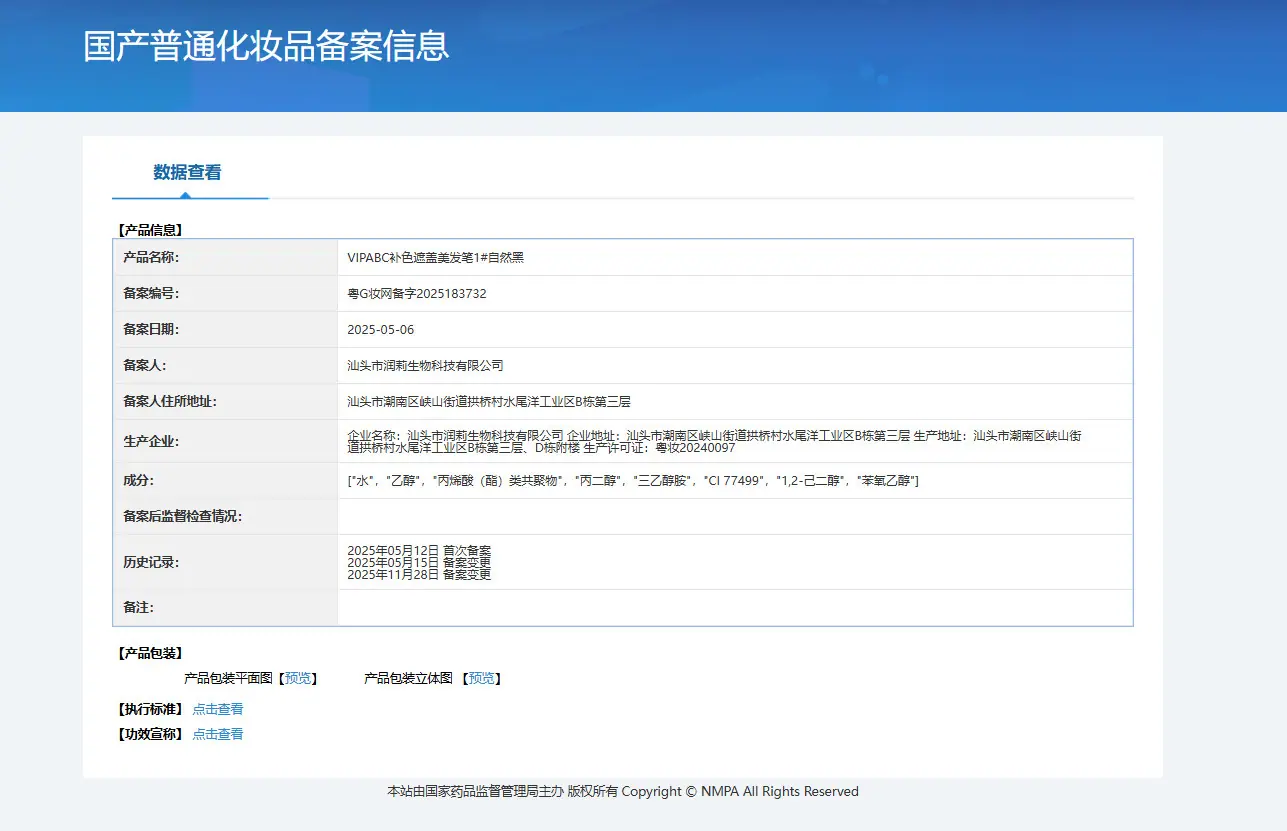Click the 生产企业 details cell

735,441
